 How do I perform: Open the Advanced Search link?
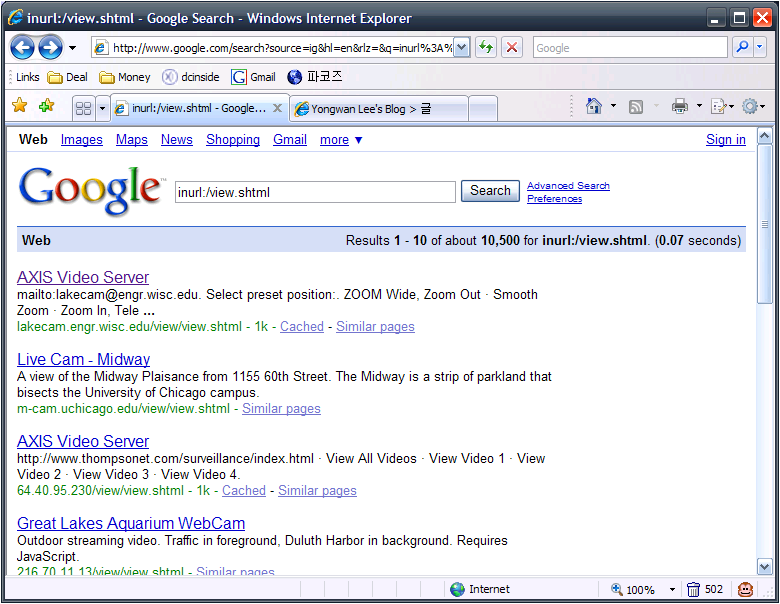coord(568,186)
